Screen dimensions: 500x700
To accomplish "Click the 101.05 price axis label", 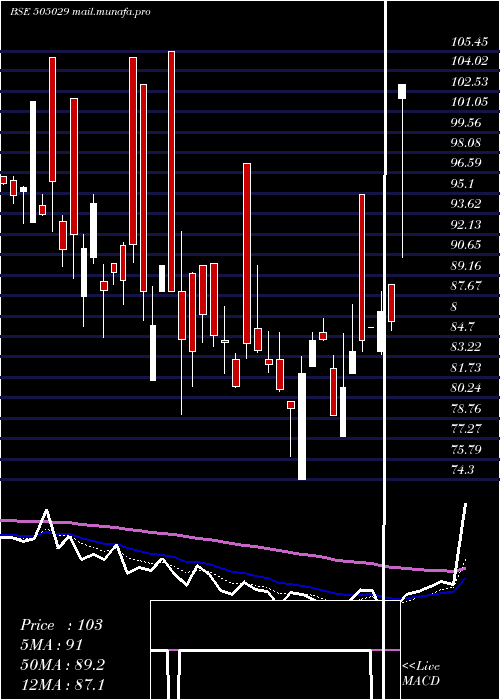I will pos(469,102).
